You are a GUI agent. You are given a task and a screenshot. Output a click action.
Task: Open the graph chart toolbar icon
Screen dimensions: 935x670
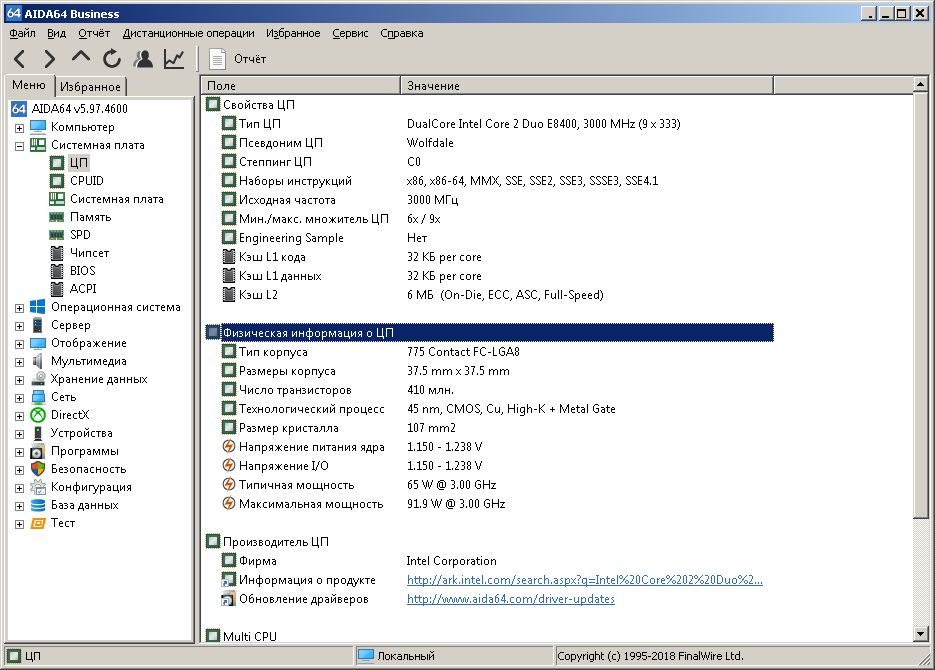[x=174, y=59]
